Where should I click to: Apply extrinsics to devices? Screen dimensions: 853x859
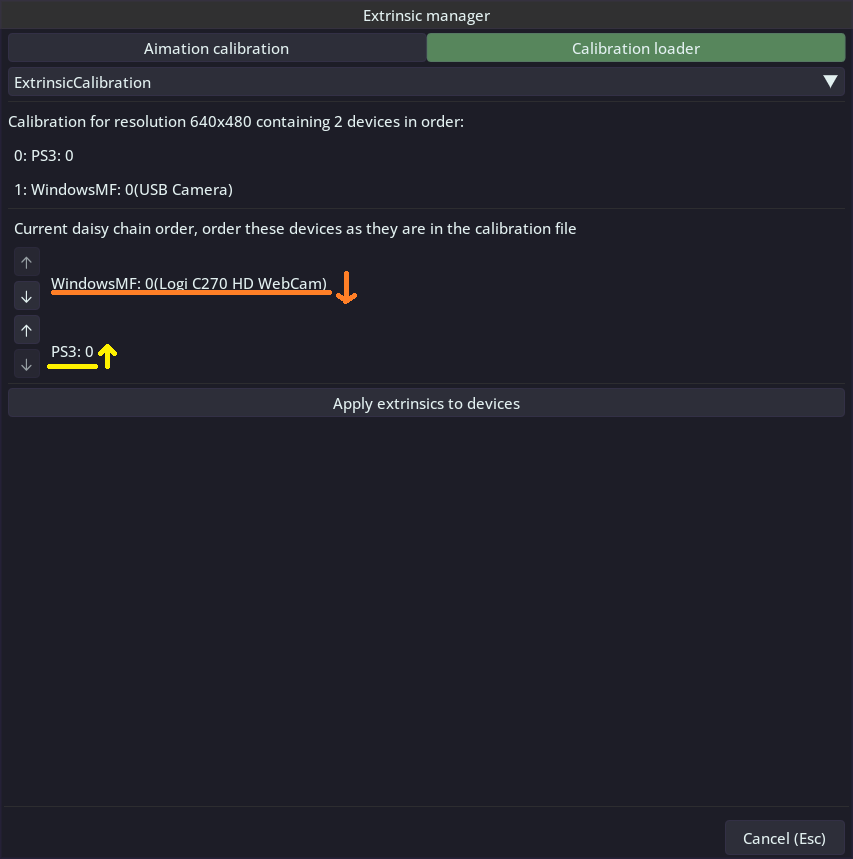[x=426, y=404]
